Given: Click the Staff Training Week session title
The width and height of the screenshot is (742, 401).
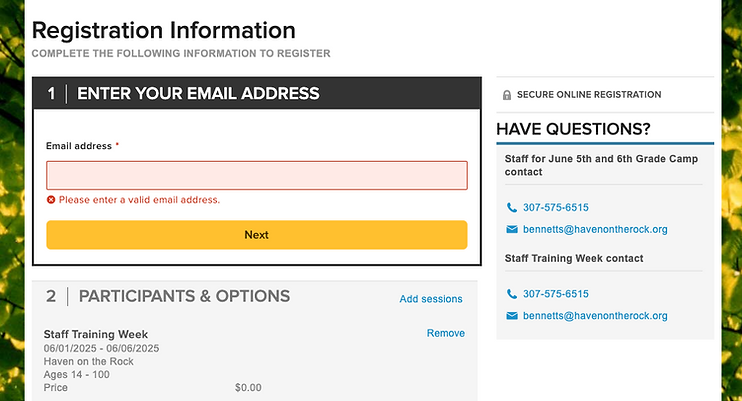Looking at the screenshot, I should coord(96,334).
